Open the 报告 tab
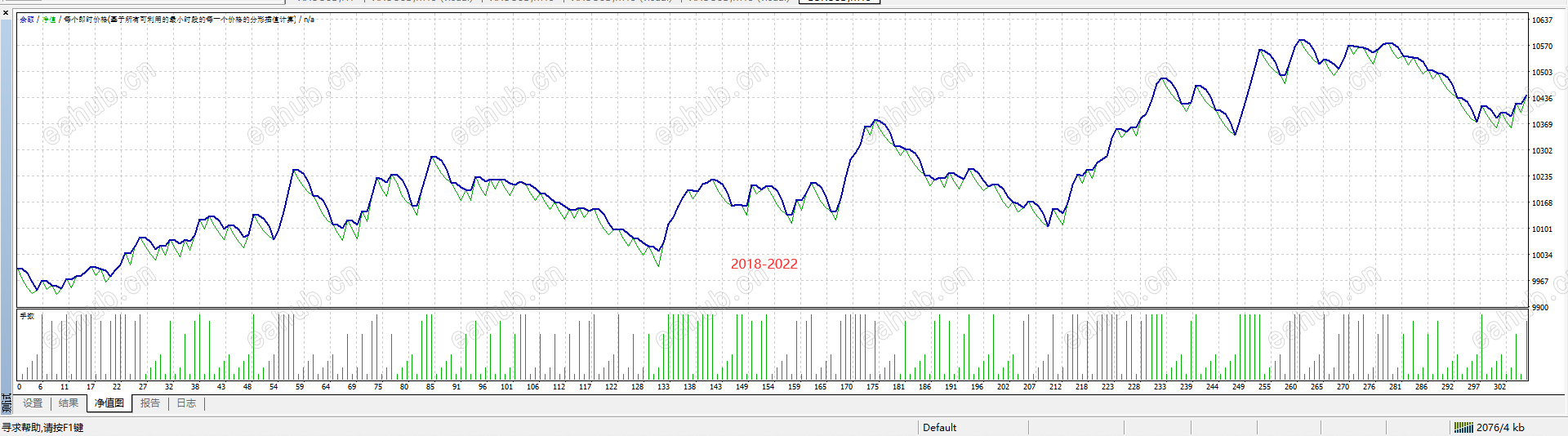The height and width of the screenshot is (436, 1568). point(150,403)
